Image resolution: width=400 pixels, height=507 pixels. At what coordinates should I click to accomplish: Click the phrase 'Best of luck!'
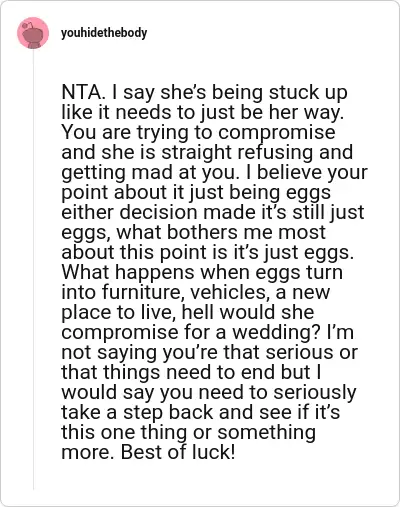click(178, 452)
